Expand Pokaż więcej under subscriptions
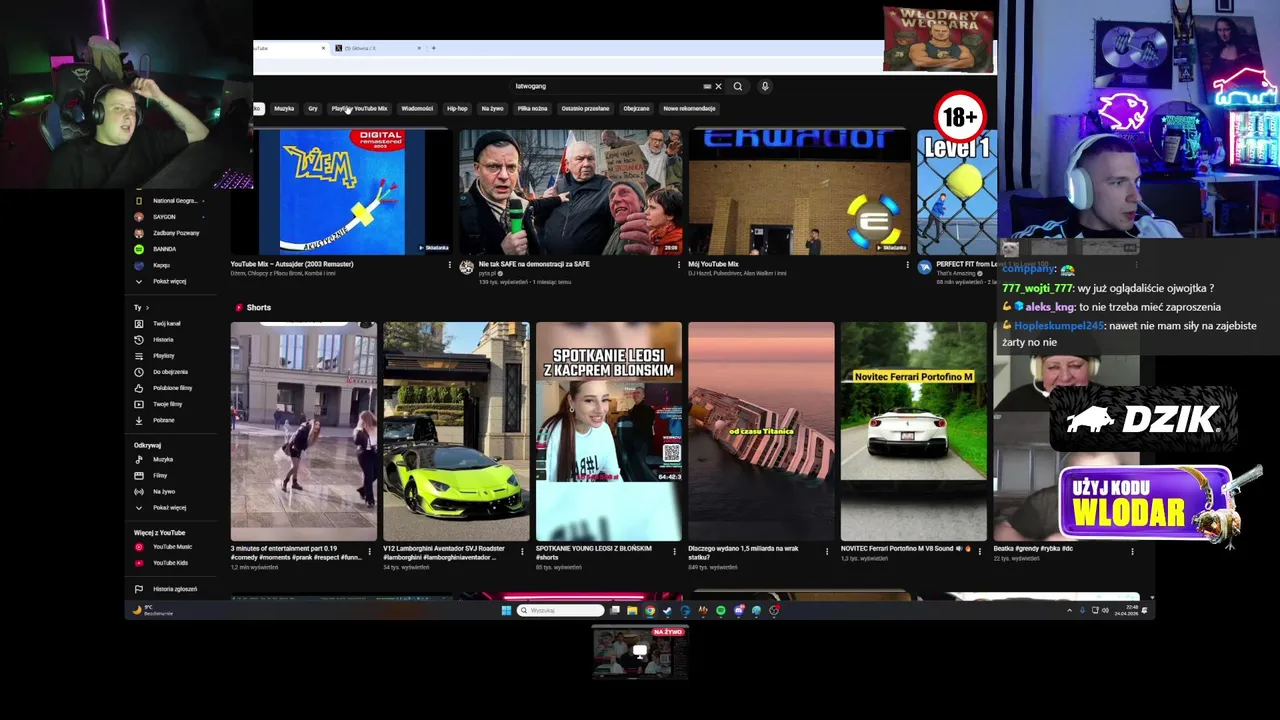Screen dimensions: 1280x720 click(169, 281)
